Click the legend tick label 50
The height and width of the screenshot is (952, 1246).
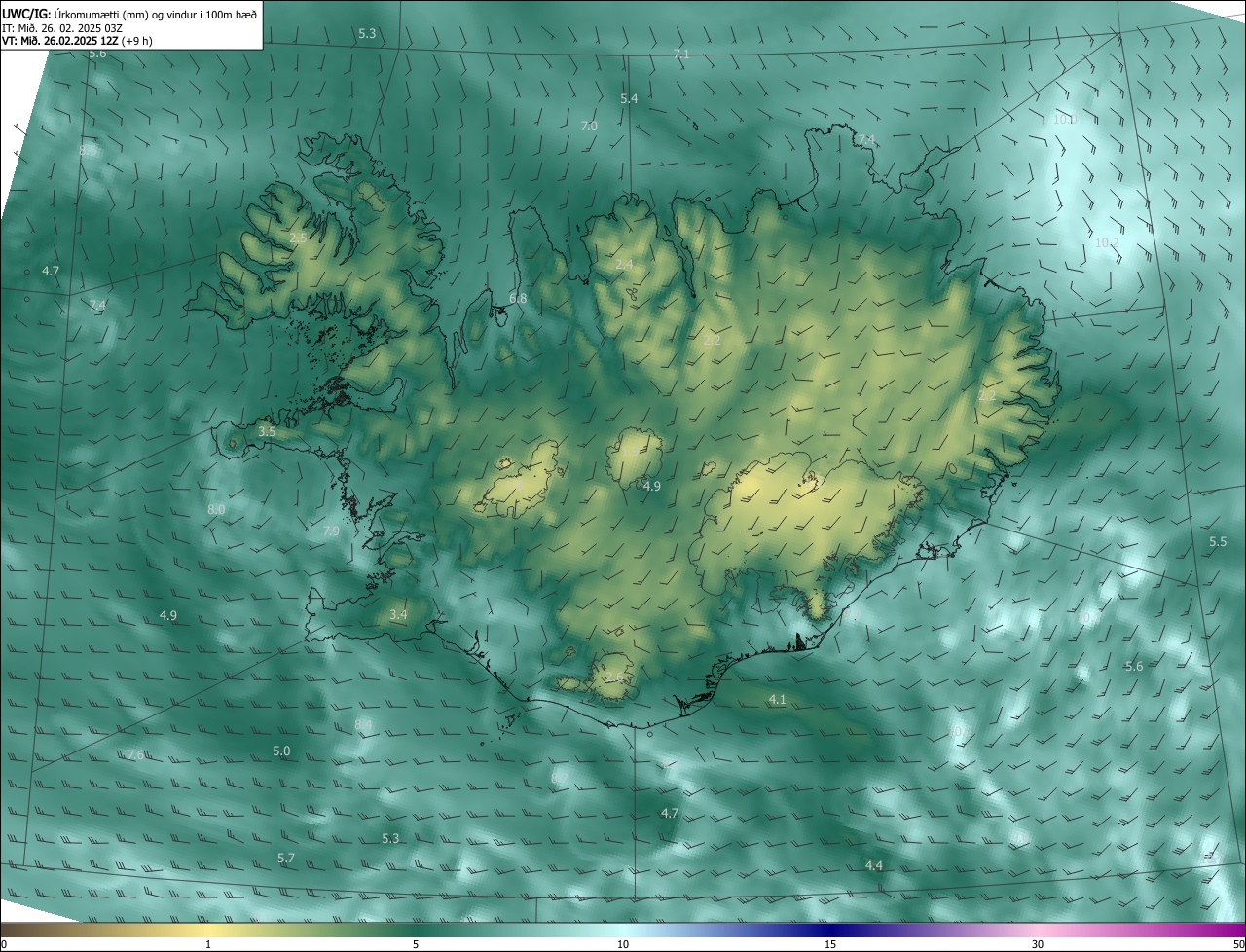point(1238,944)
